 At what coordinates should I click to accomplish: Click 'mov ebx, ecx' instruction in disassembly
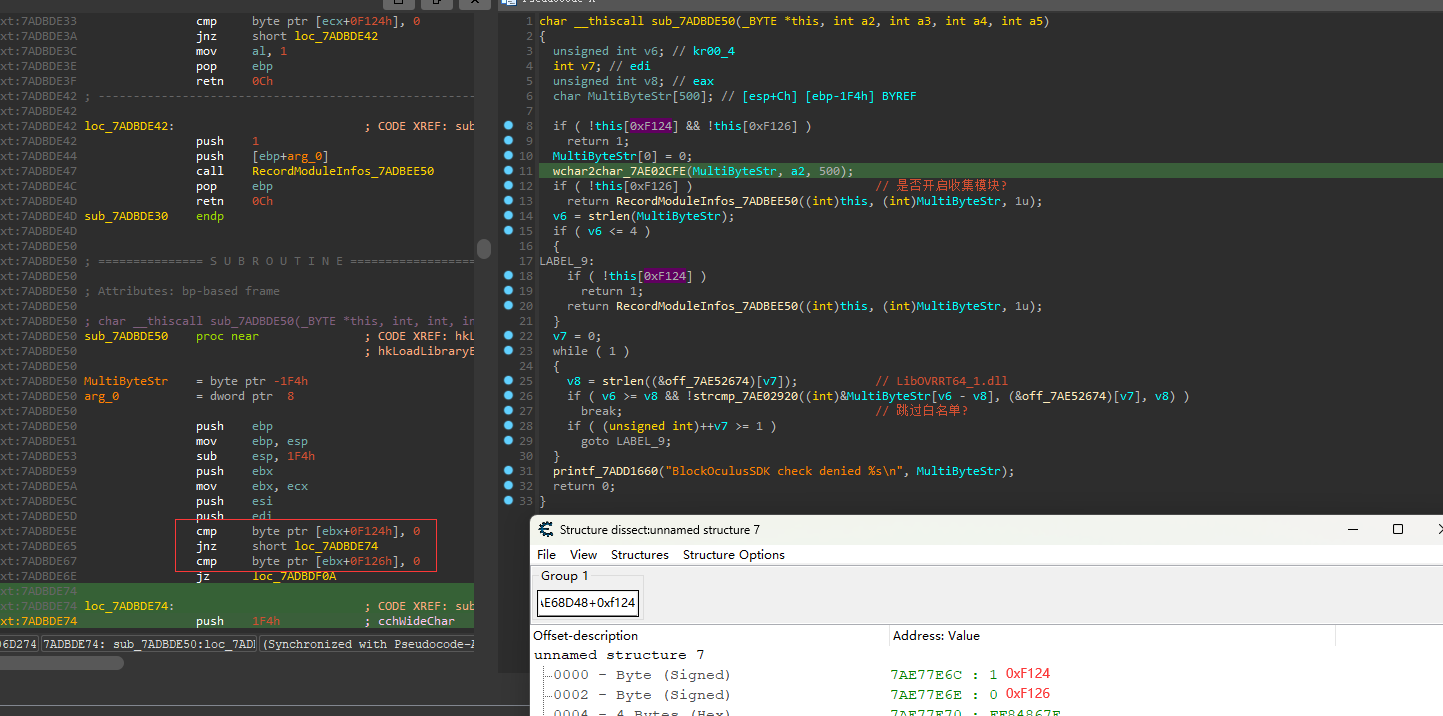pos(252,486)
